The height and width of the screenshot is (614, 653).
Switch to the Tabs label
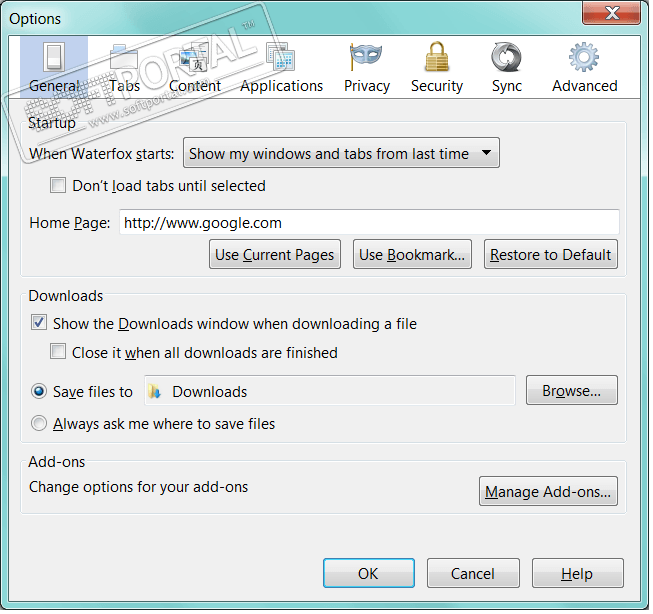(x=125, y=86)
